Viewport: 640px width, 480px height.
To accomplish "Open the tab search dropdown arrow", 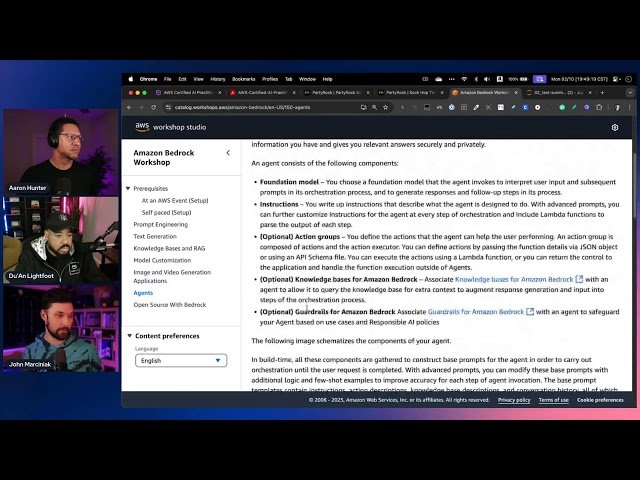I will [630, 93].
